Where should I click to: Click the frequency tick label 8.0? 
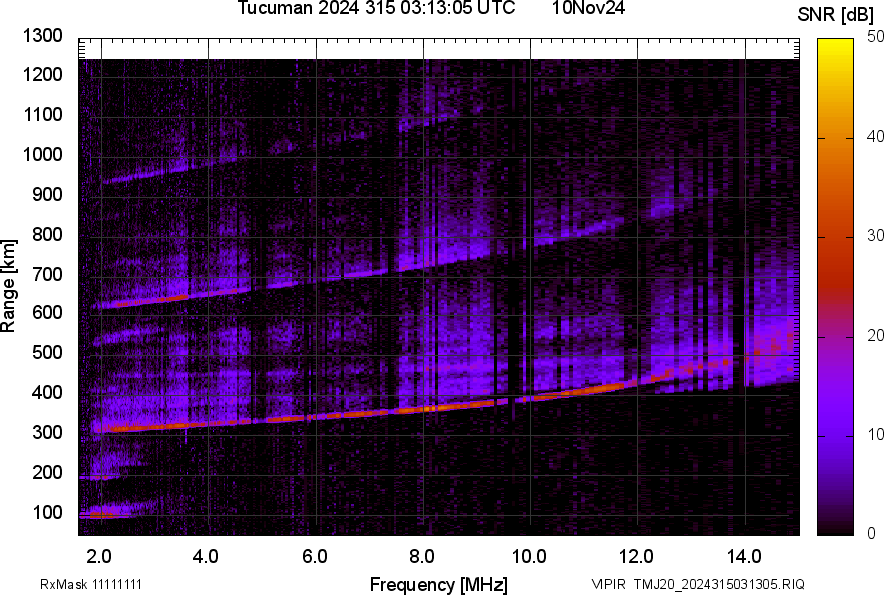[422, 557]
